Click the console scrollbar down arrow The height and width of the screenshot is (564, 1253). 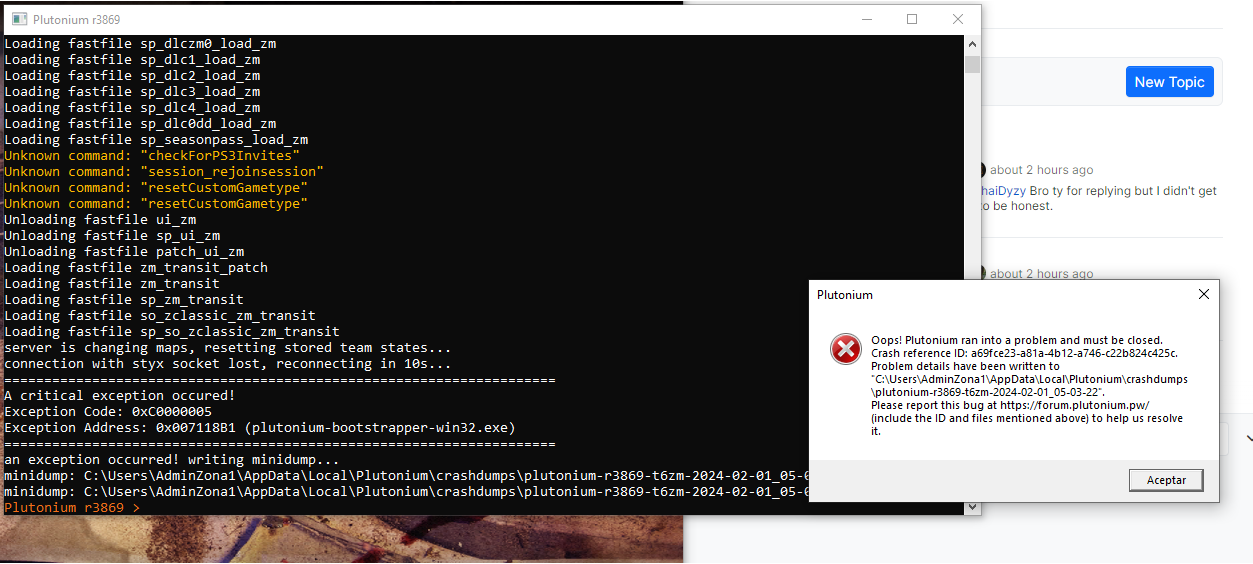tap(972, 507)
